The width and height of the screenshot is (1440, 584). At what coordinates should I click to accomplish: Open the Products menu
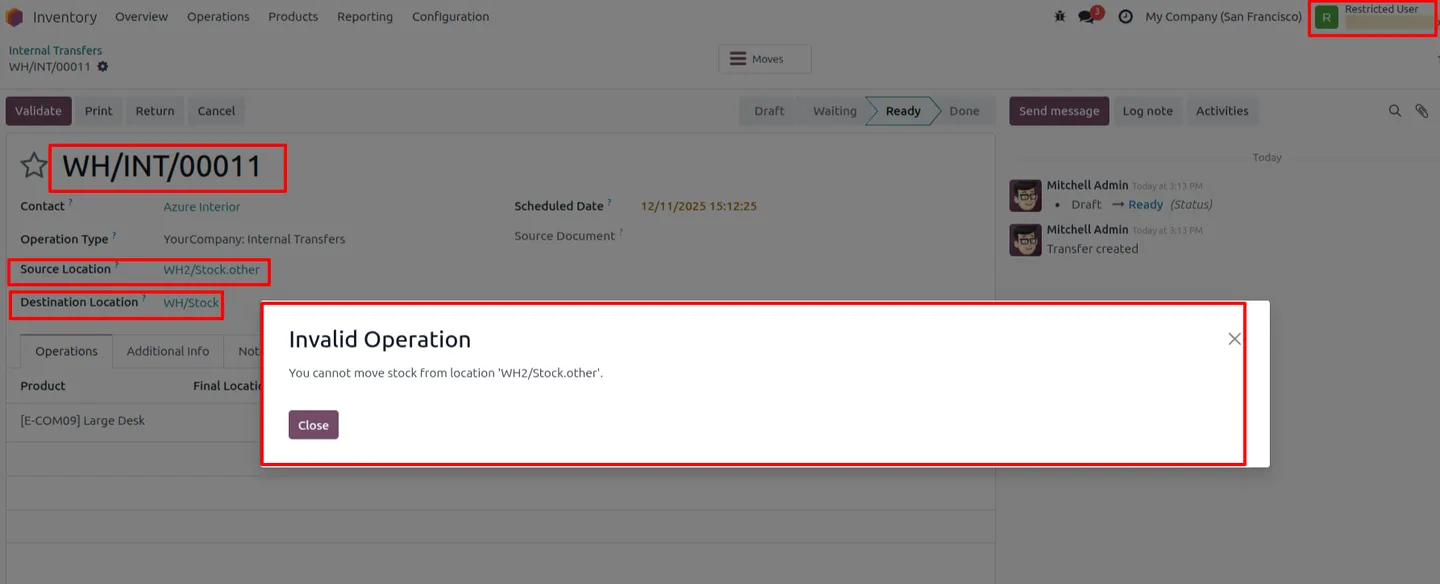[293, 17]
